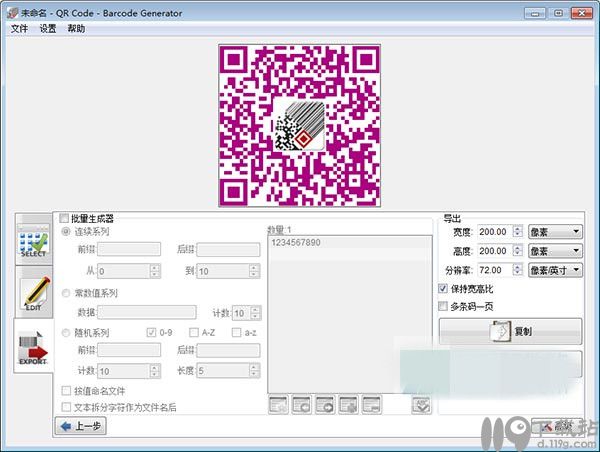The image size is (600, 452).
Task: Enable 文本拆分字符作为文件名后 checkbox
Action: pyautogui.click(x=66, y=407)
